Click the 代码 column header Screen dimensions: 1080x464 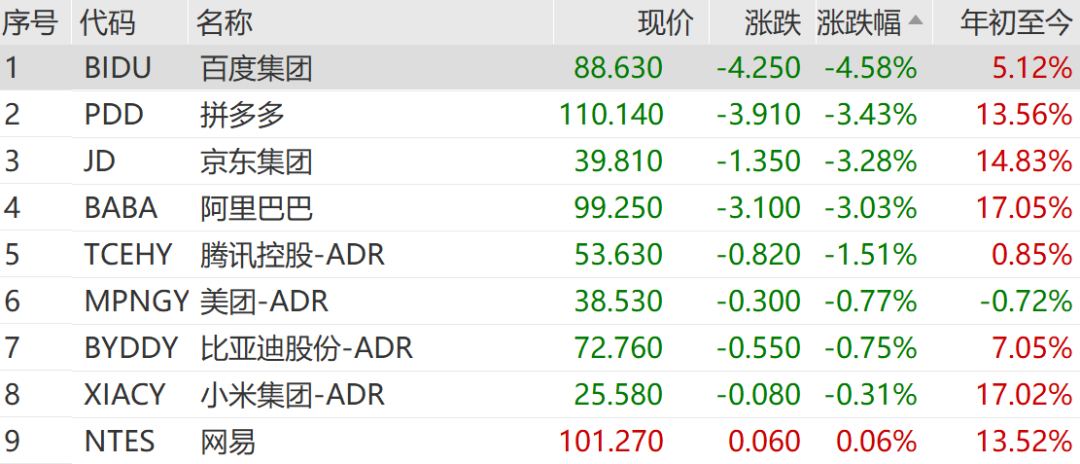tap(107, 22)
